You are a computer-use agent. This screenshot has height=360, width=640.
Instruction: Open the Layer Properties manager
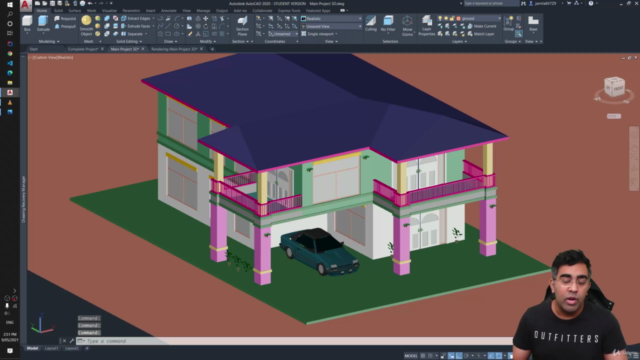tap(427, 26)
